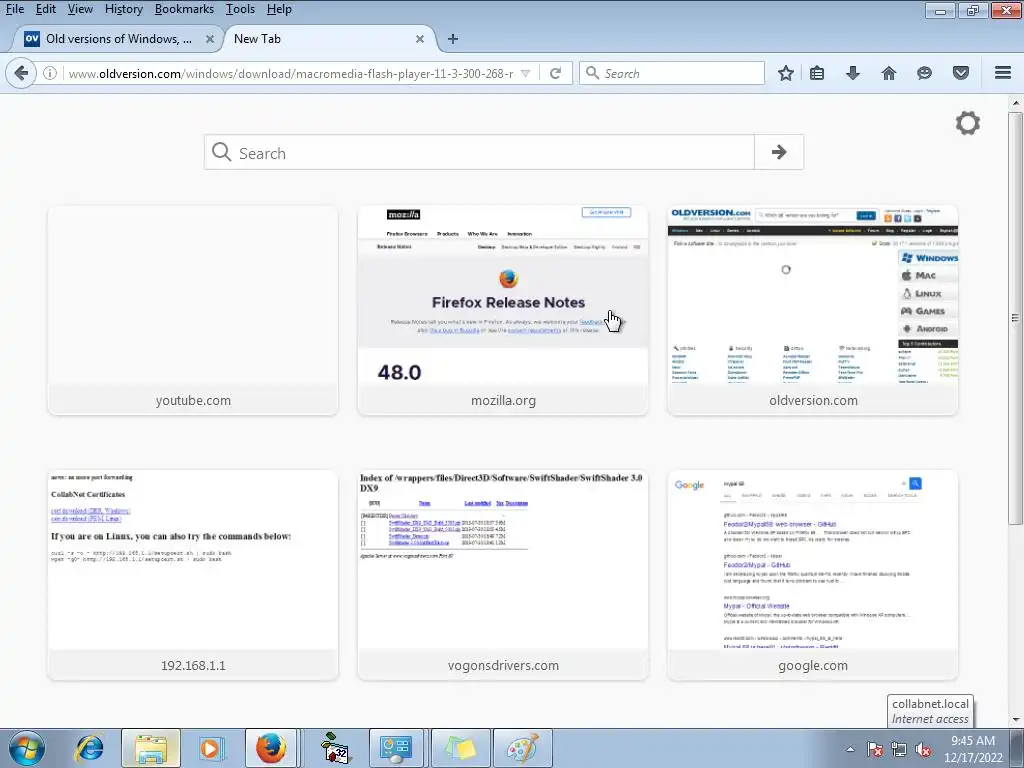This screenshot has width=1024, height=768.
Task: Switch to Old versions of Windows tab
Action: coord(118,39)
